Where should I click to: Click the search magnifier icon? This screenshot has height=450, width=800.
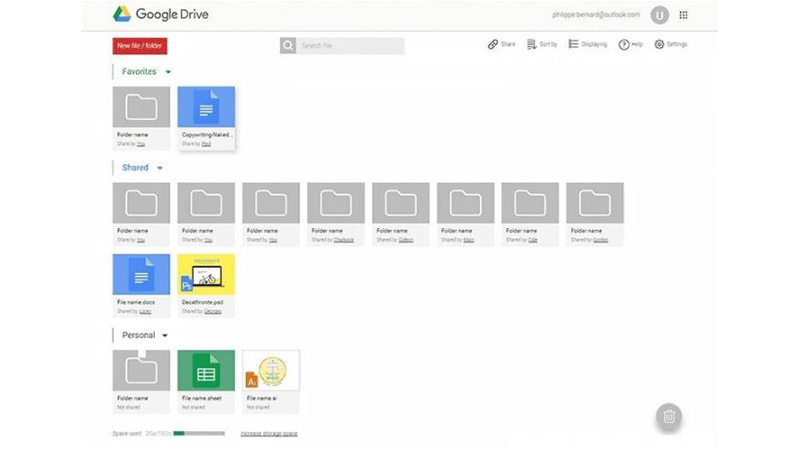coord(288,46)
